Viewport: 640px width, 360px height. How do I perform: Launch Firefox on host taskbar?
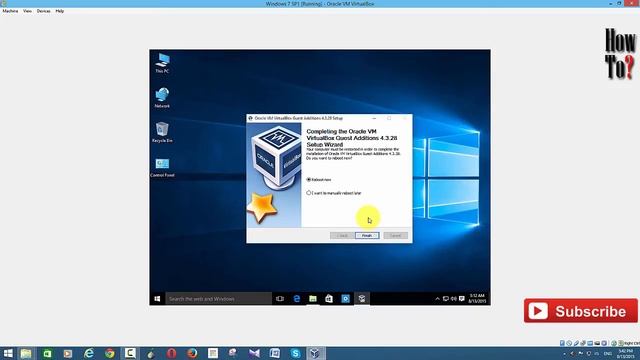point(192,353)
